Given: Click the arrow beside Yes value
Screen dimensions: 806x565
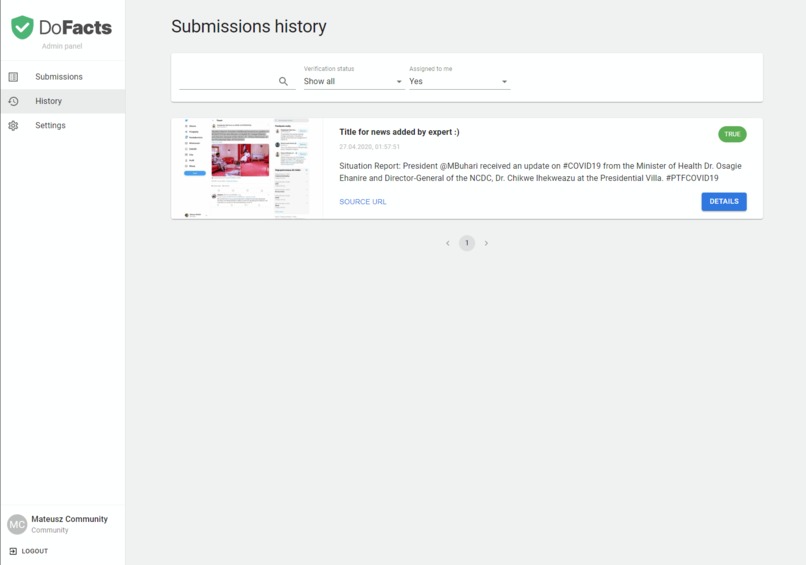Looking at the screenshot, I should (x=504, y=82).
